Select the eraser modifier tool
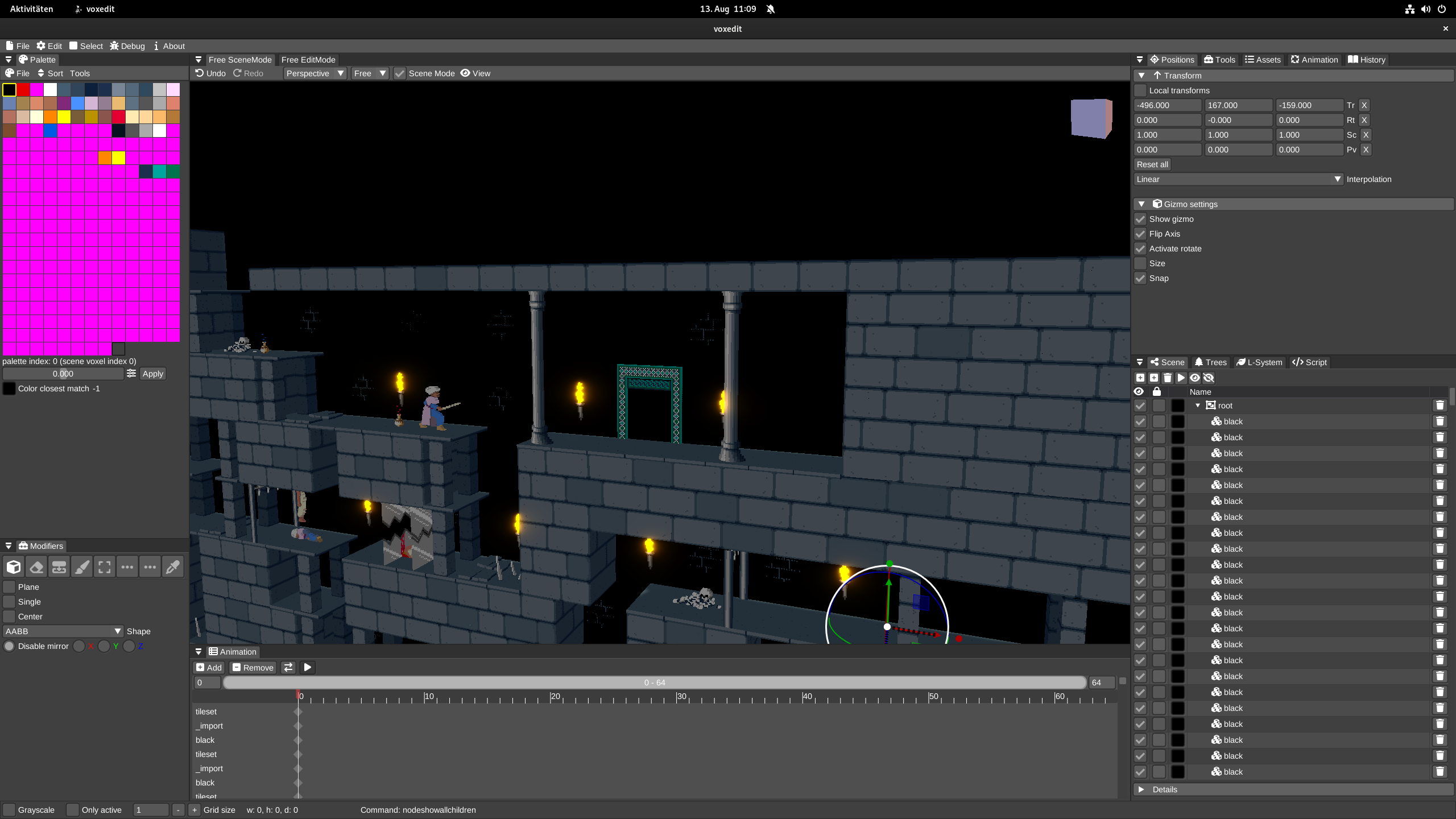The height and width of the screenshot is (819, 1456). click(x=36, y=567)
